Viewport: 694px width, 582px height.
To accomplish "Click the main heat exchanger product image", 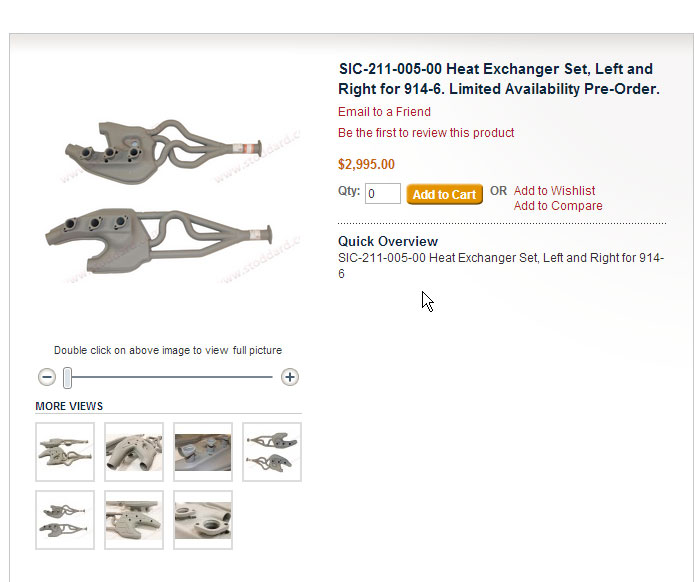I will tap(168, 198).
